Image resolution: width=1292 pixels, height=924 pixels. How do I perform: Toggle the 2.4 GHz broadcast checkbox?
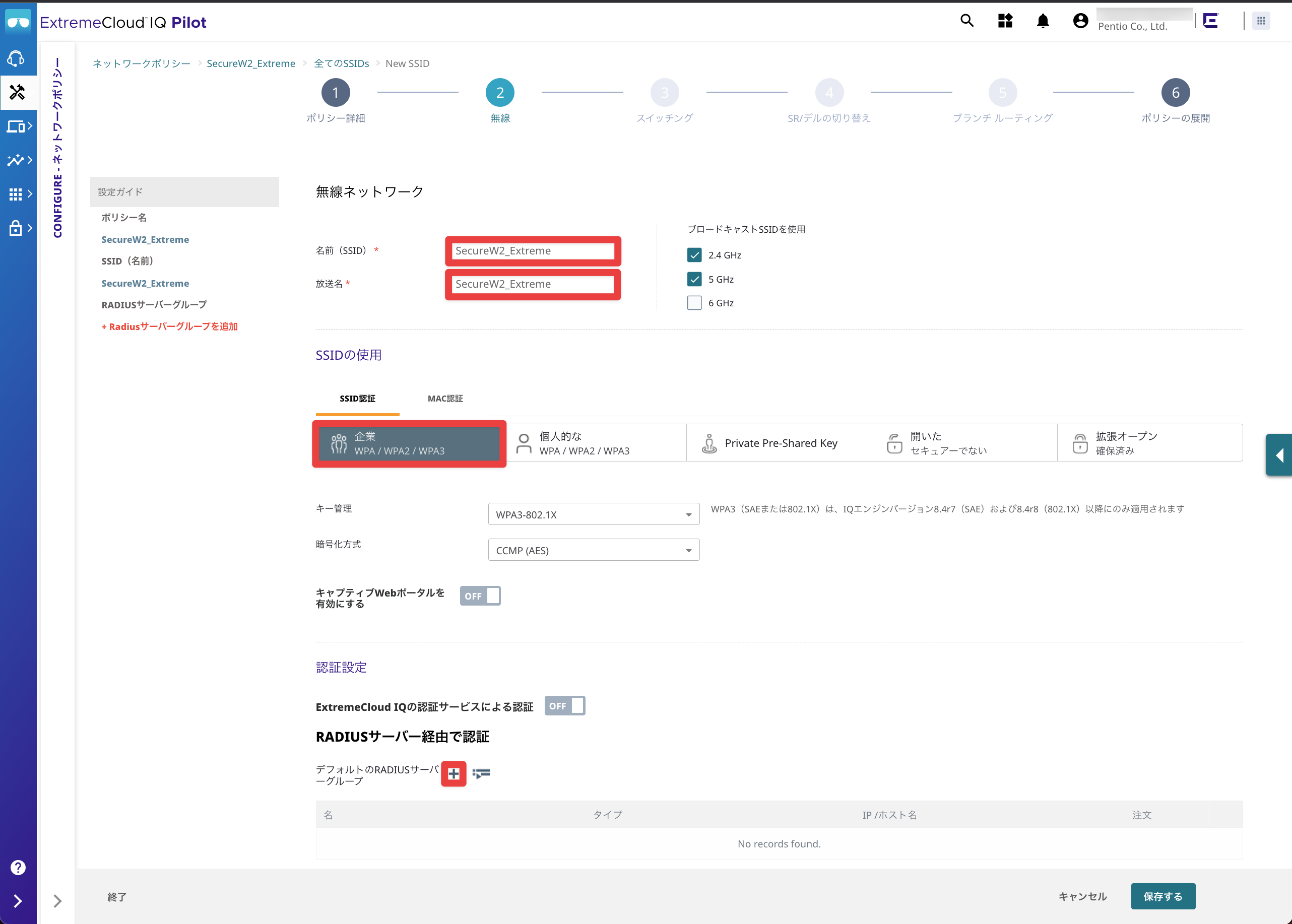[694, 255]
